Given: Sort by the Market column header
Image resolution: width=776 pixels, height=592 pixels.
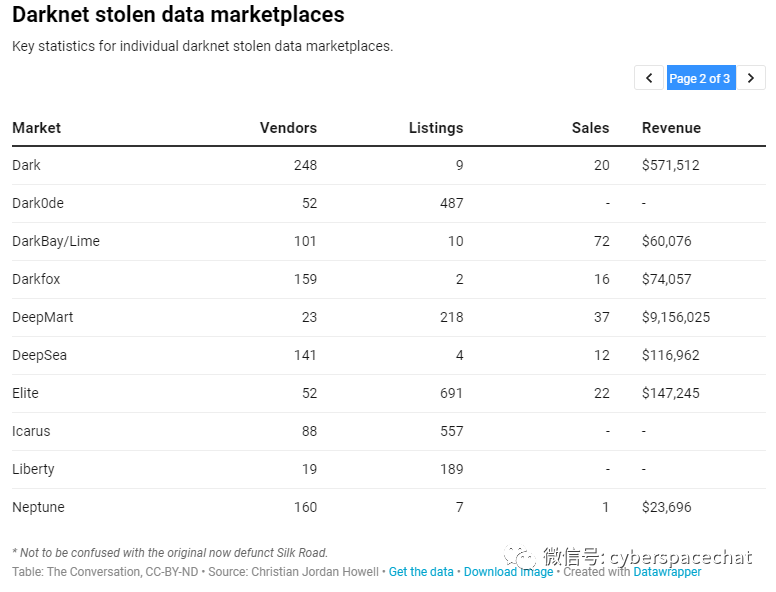Looking at the screenshot, I should point(37,128).
